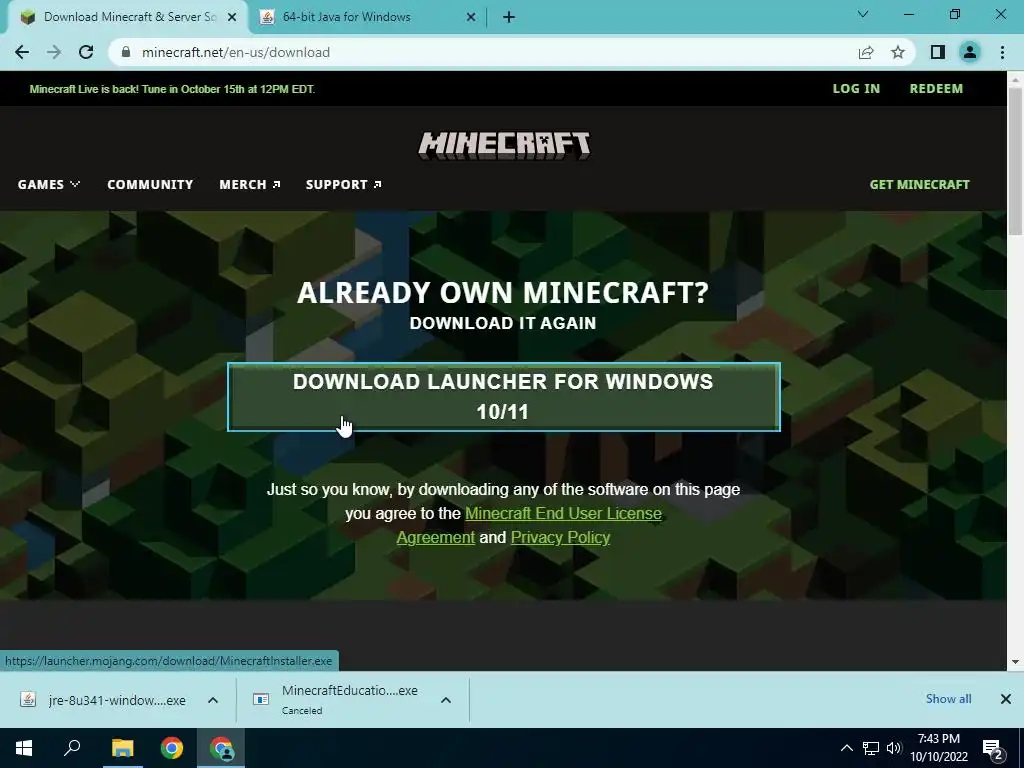Image resolution: width=1024 pixels, height=768 pixels.
Task: Share this page using the share icon
Action: (866, 52)
